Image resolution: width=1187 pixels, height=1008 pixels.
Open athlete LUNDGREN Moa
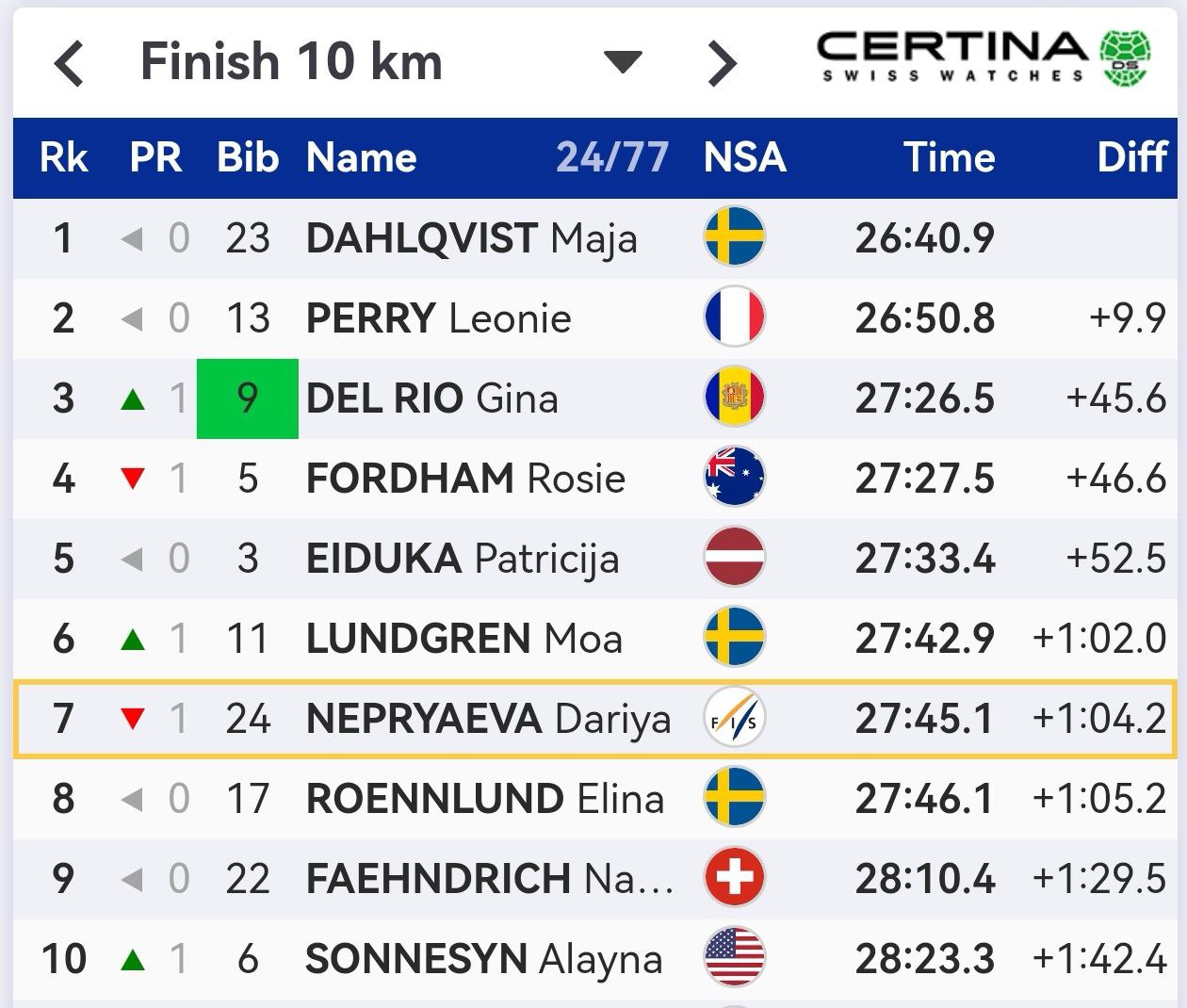[463, 639]
